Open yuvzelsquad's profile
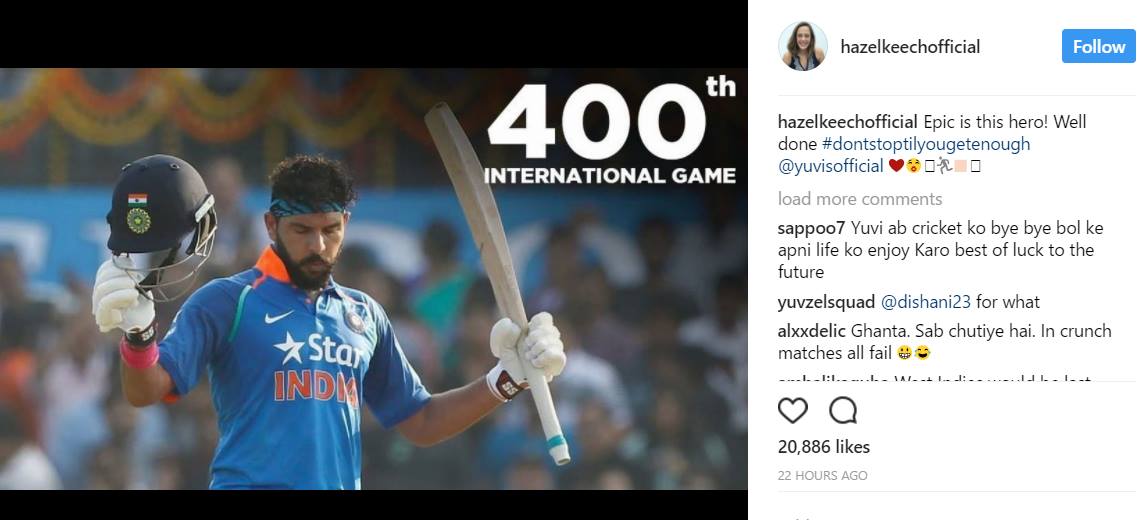 [826, 302]
